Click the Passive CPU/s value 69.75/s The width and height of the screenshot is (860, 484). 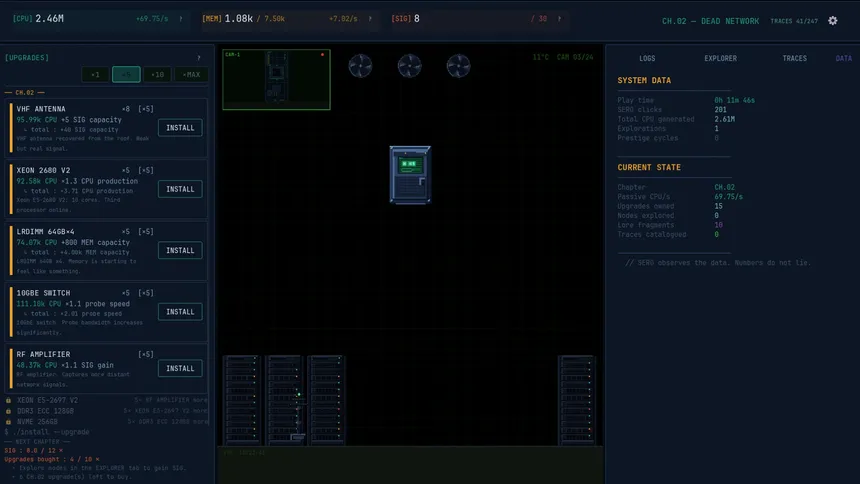[x=728, y=196]
